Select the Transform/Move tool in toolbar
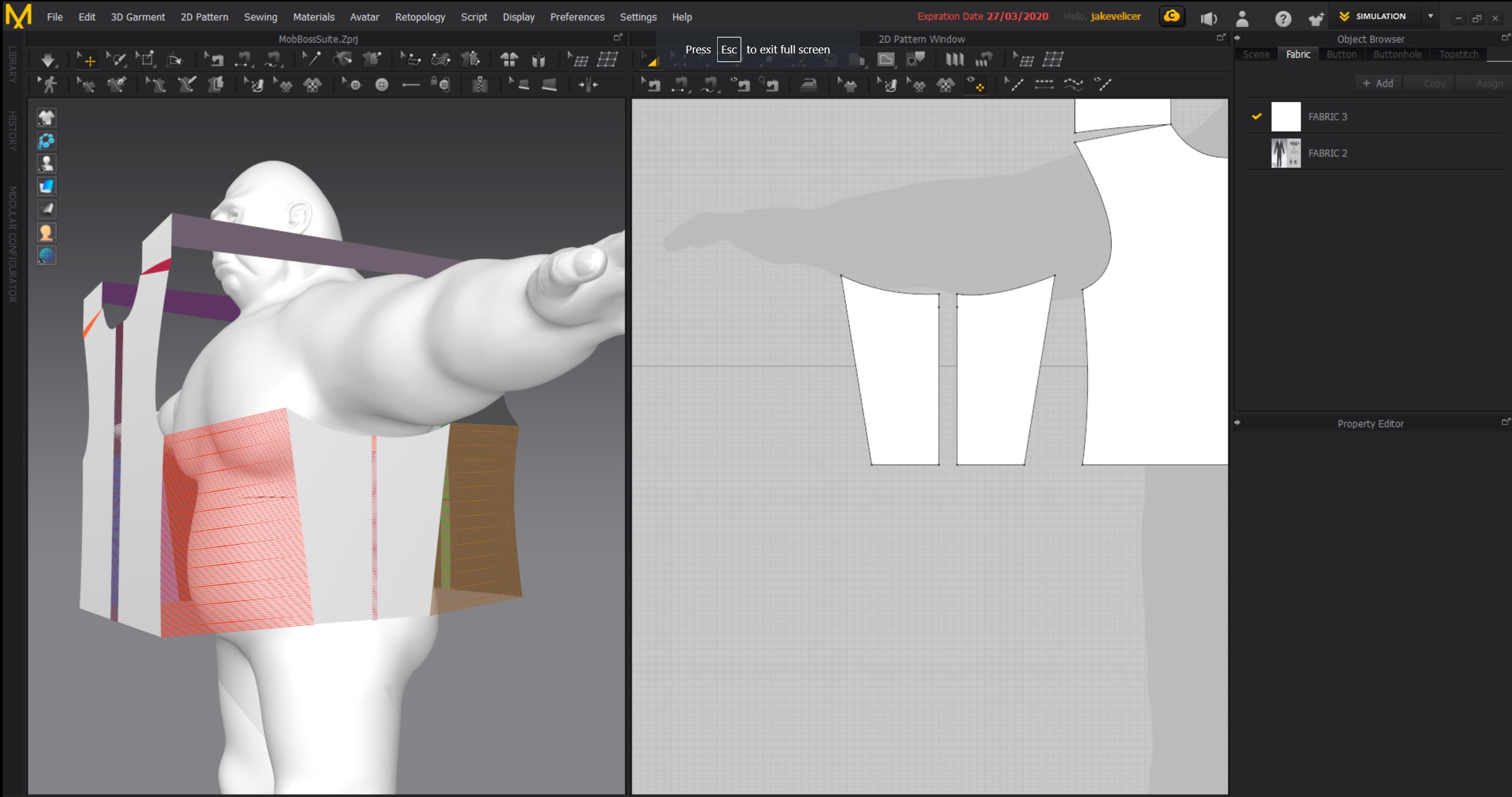 tap(88, 61)
